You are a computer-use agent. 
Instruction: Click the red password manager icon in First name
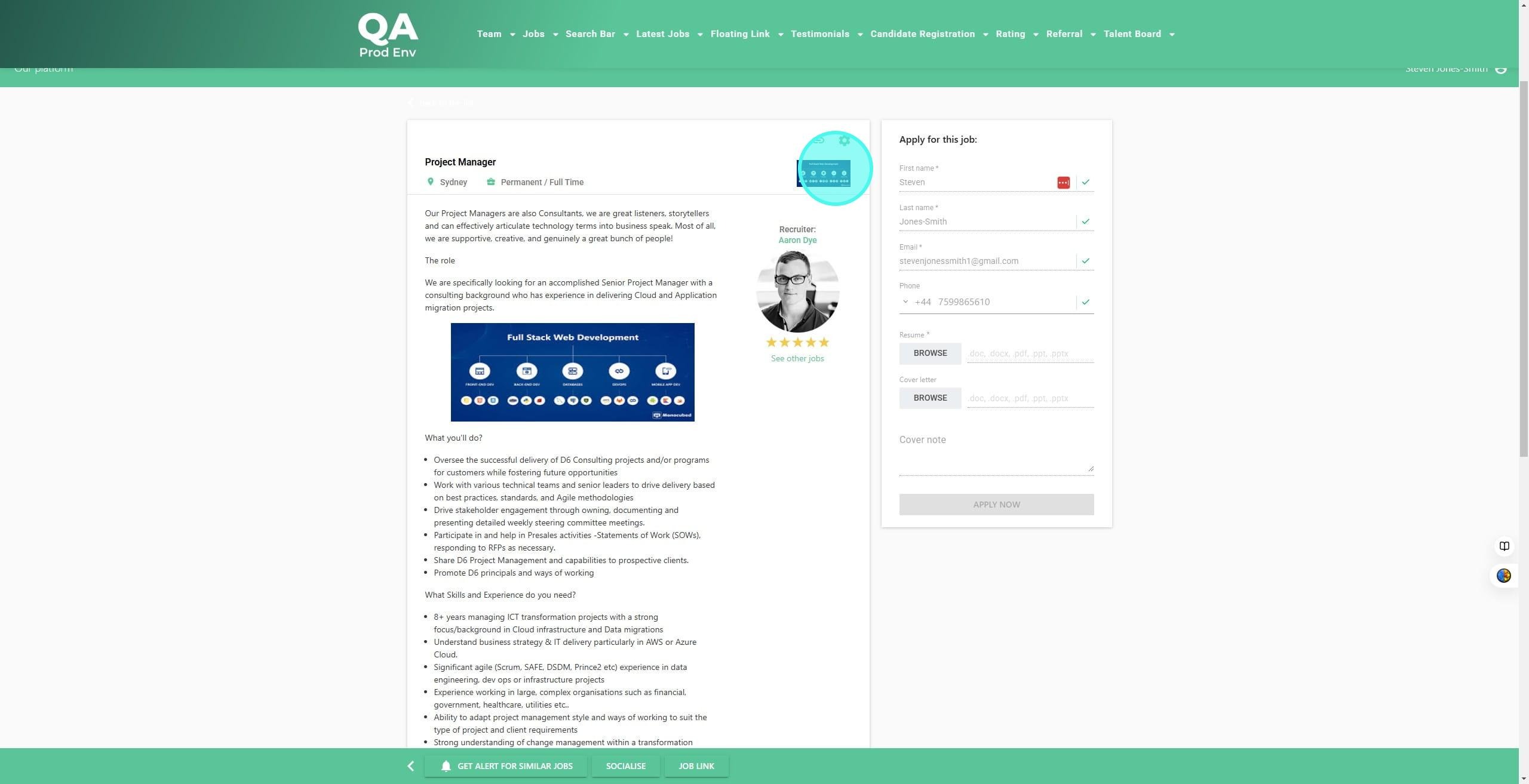tap(1063, 183)
